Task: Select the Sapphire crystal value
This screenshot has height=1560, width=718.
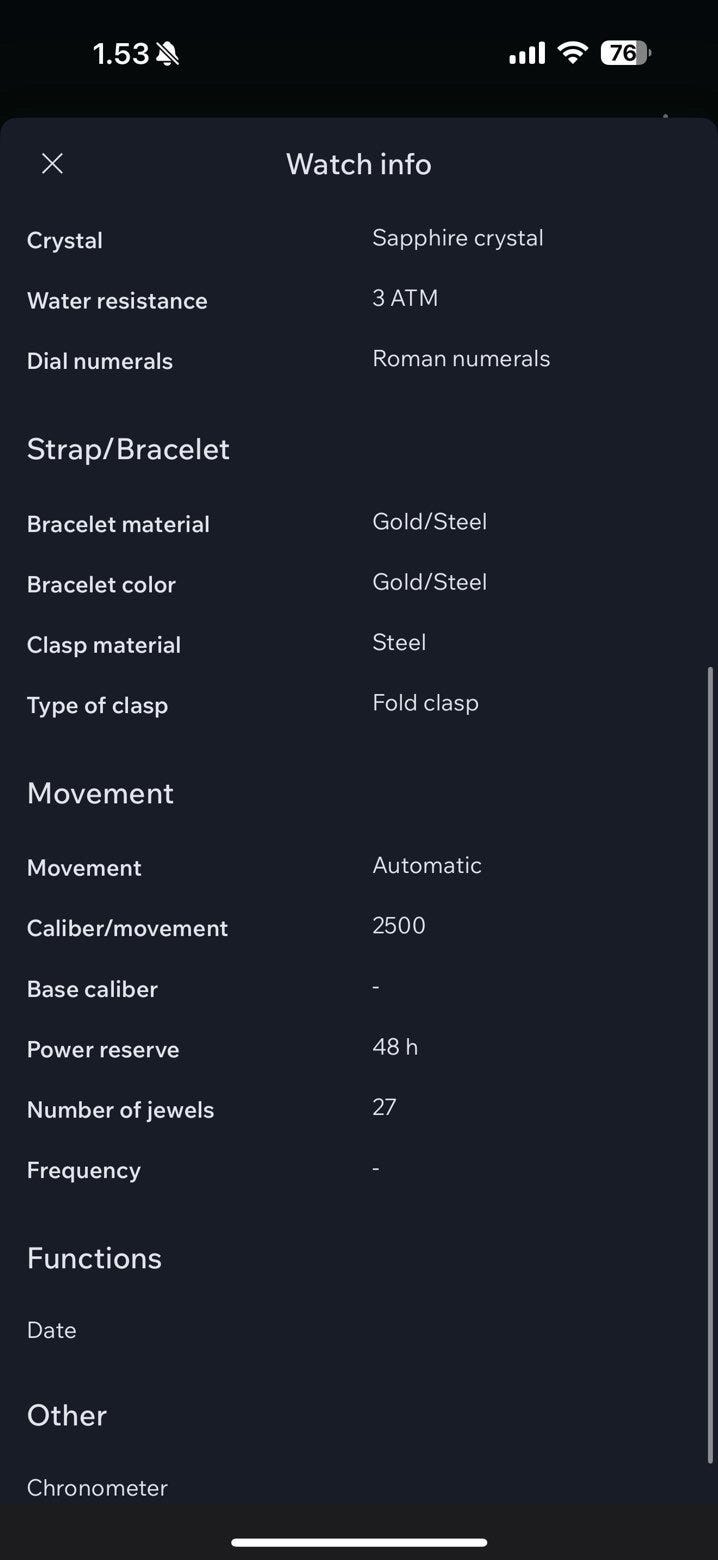Action: 457,238
